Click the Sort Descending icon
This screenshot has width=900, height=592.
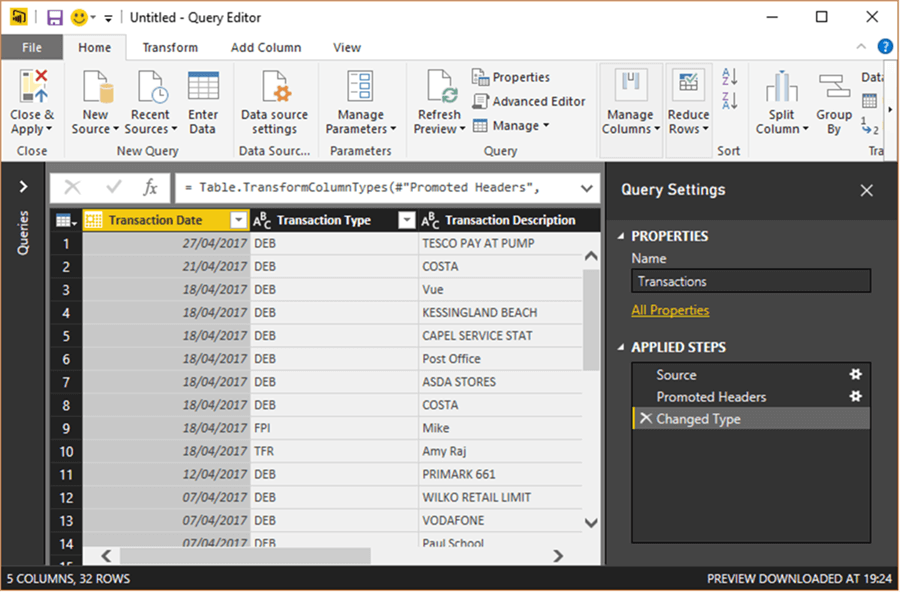point(729,100)
